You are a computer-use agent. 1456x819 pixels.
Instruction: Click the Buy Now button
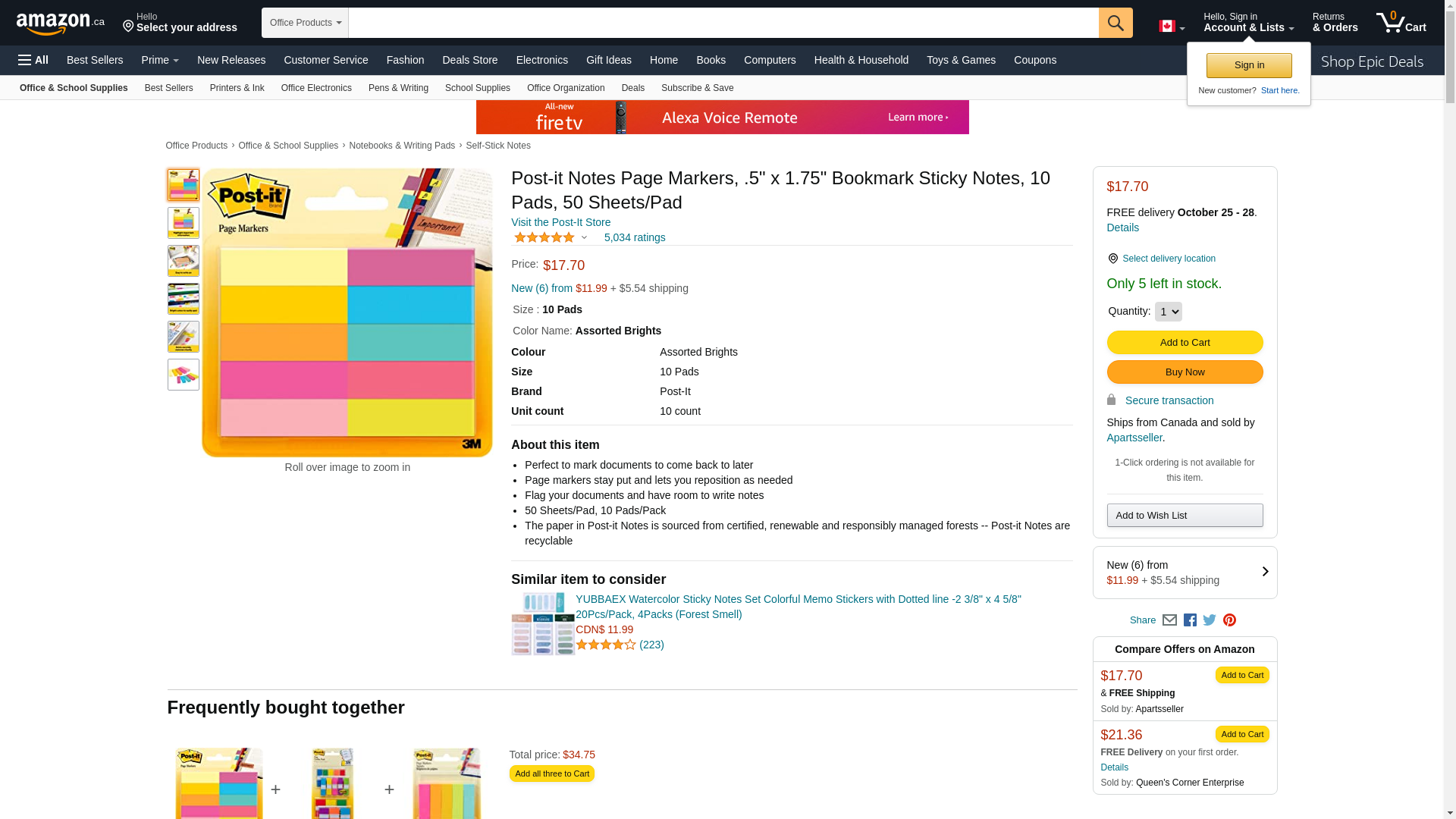tap(1185, 372)
